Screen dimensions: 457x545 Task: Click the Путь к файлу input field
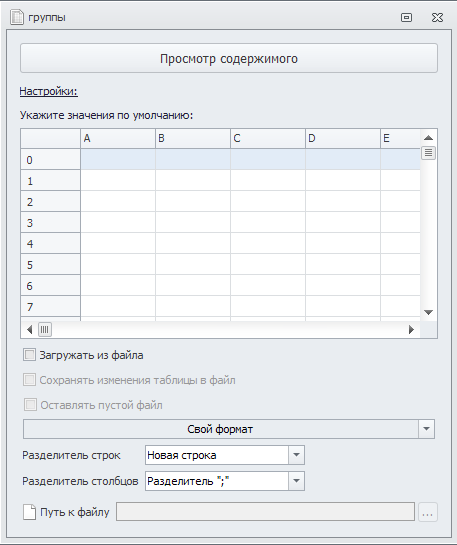pyautogui.click(x=265, y=512)
